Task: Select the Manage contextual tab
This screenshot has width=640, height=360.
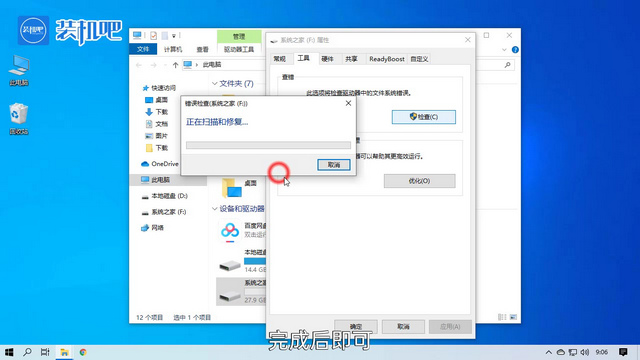Action: 239,36
